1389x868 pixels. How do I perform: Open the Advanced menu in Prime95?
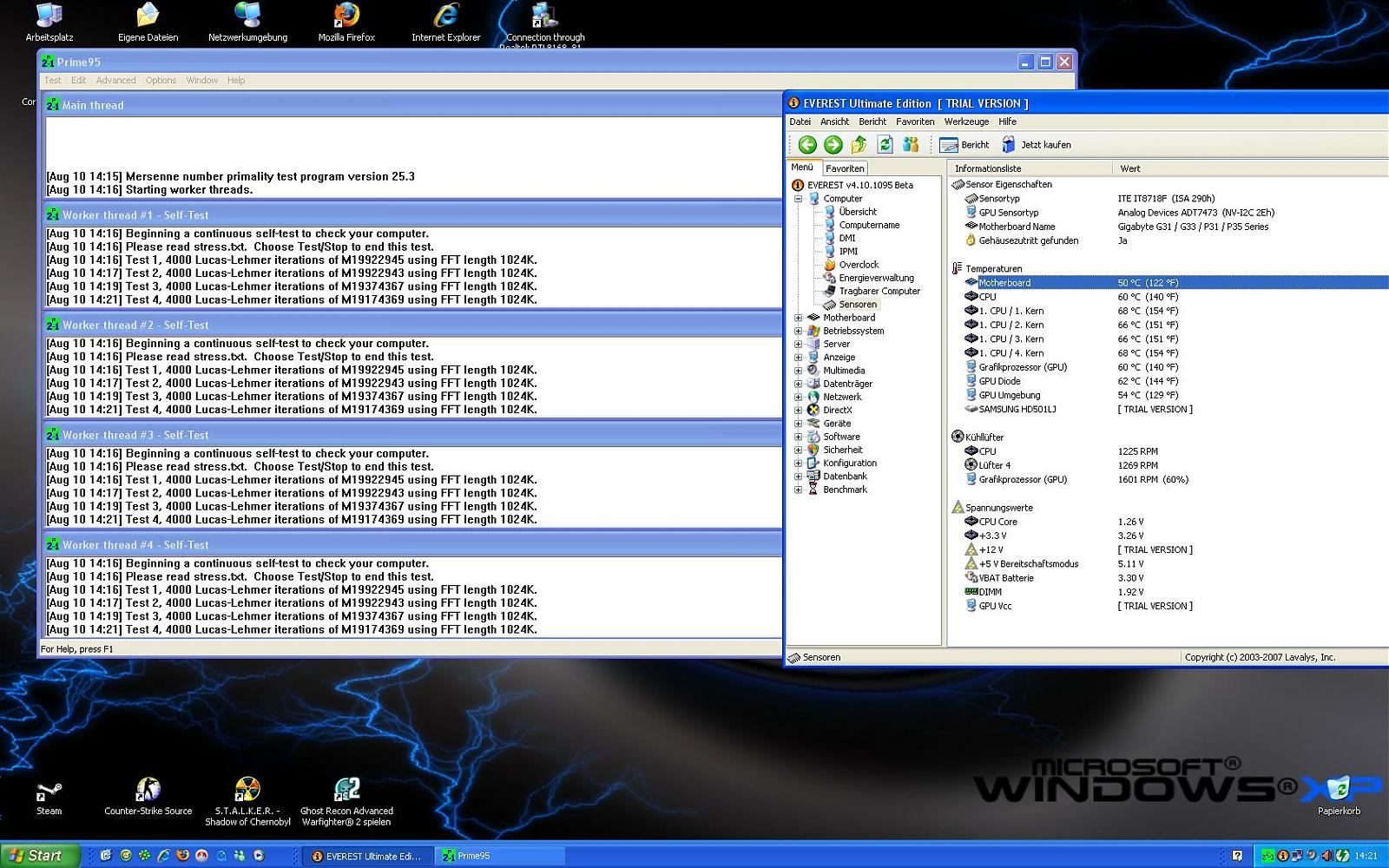(115, 81)
